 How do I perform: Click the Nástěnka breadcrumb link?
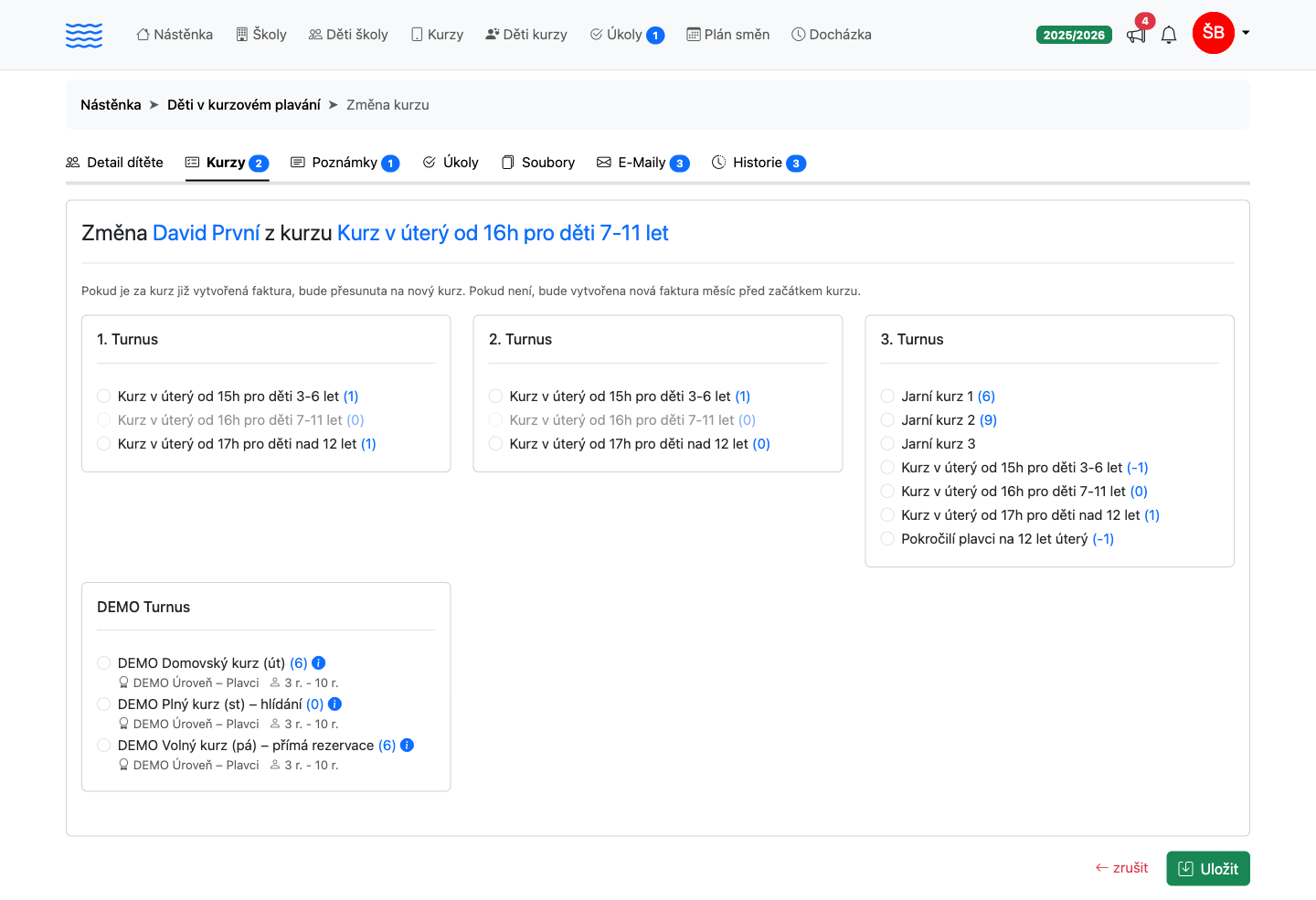point(111,105)
